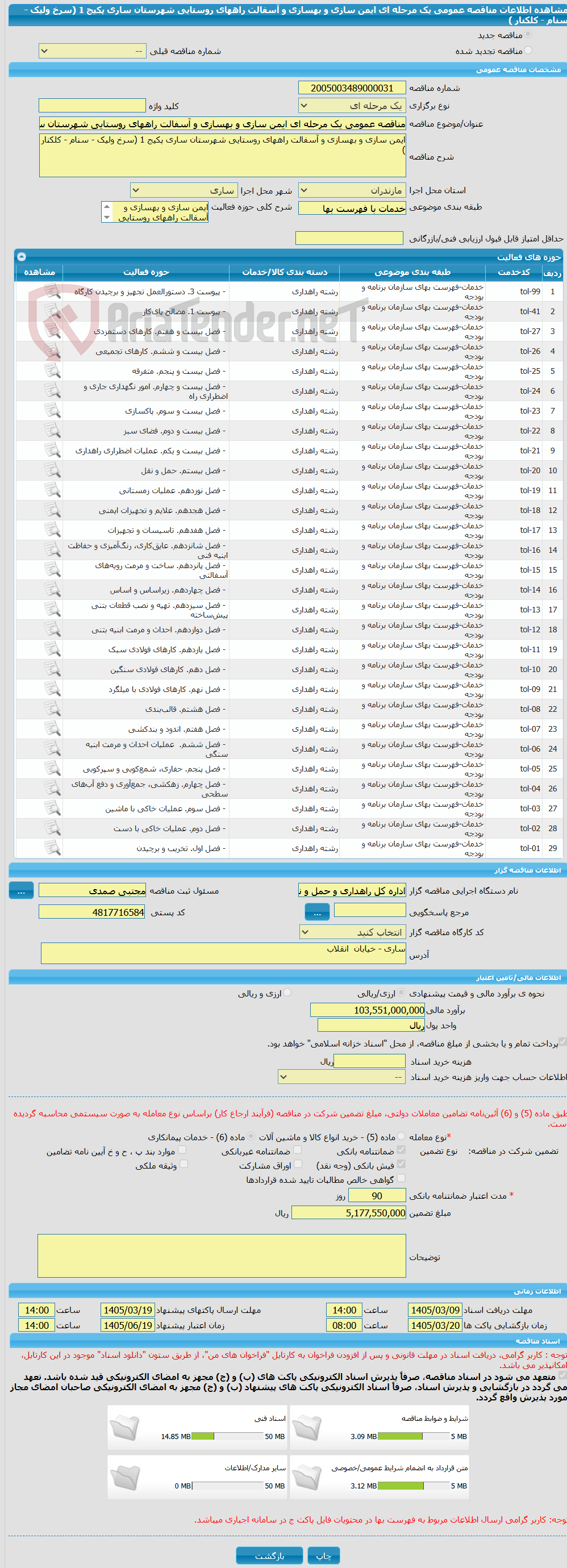Open view icon for row tol-24
567x1568 pixels.
coord(52,391)
